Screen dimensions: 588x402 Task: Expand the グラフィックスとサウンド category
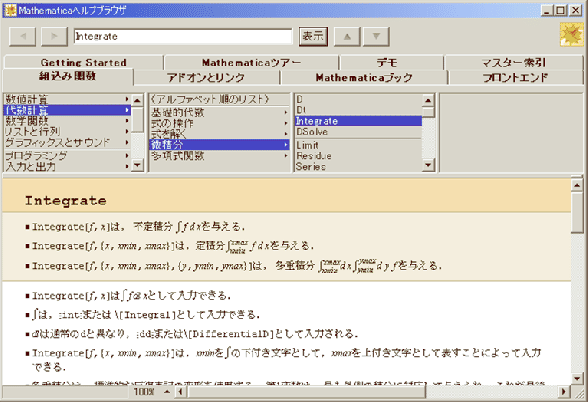67,142
